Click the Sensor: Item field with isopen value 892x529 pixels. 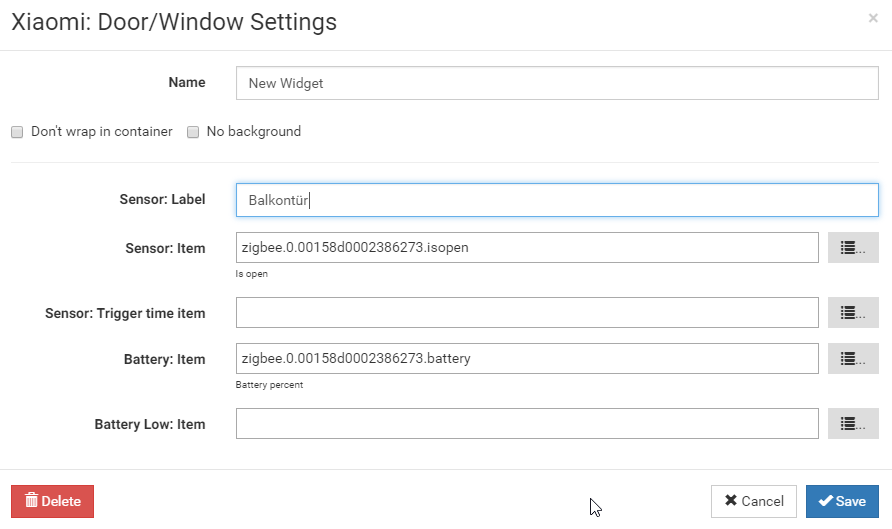[527, 248]
